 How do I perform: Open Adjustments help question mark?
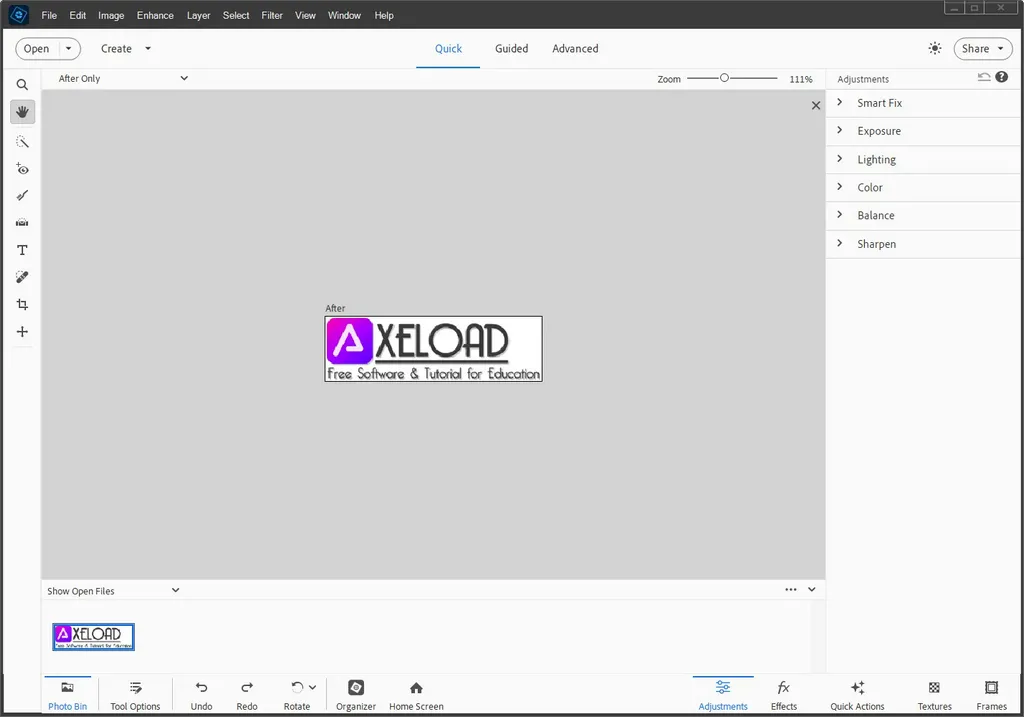coord(1002,77)
